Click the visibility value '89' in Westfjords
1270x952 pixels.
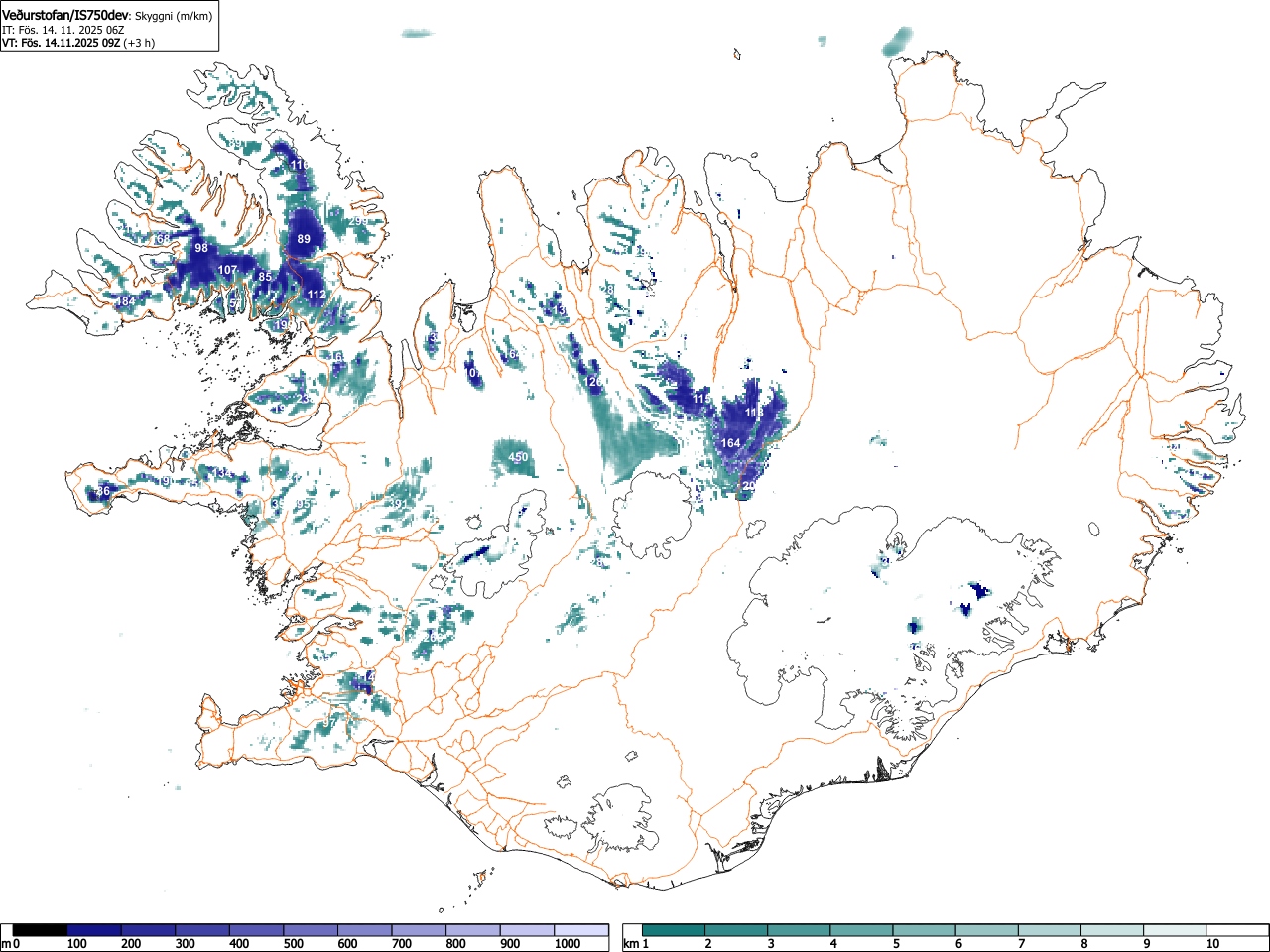(304, 239)
